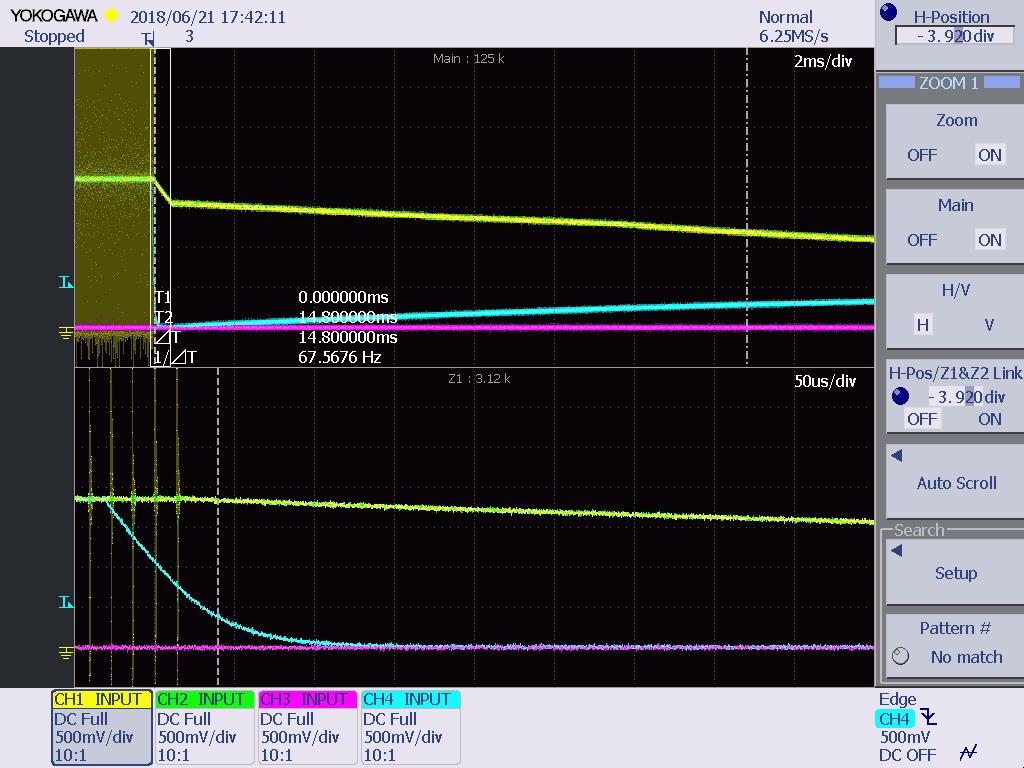Select H in the H/V setting

point(922,325)
